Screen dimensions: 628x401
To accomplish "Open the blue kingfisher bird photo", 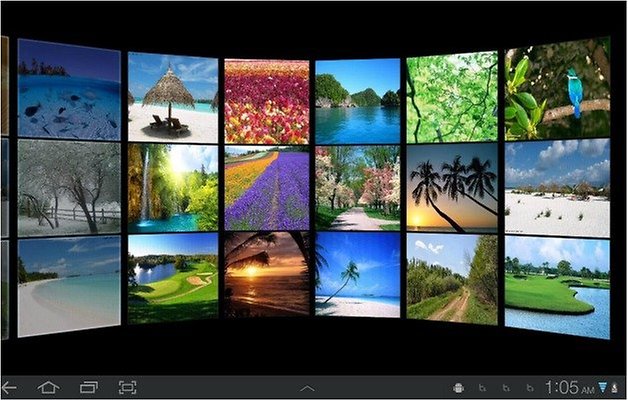I will coord(558,89).
